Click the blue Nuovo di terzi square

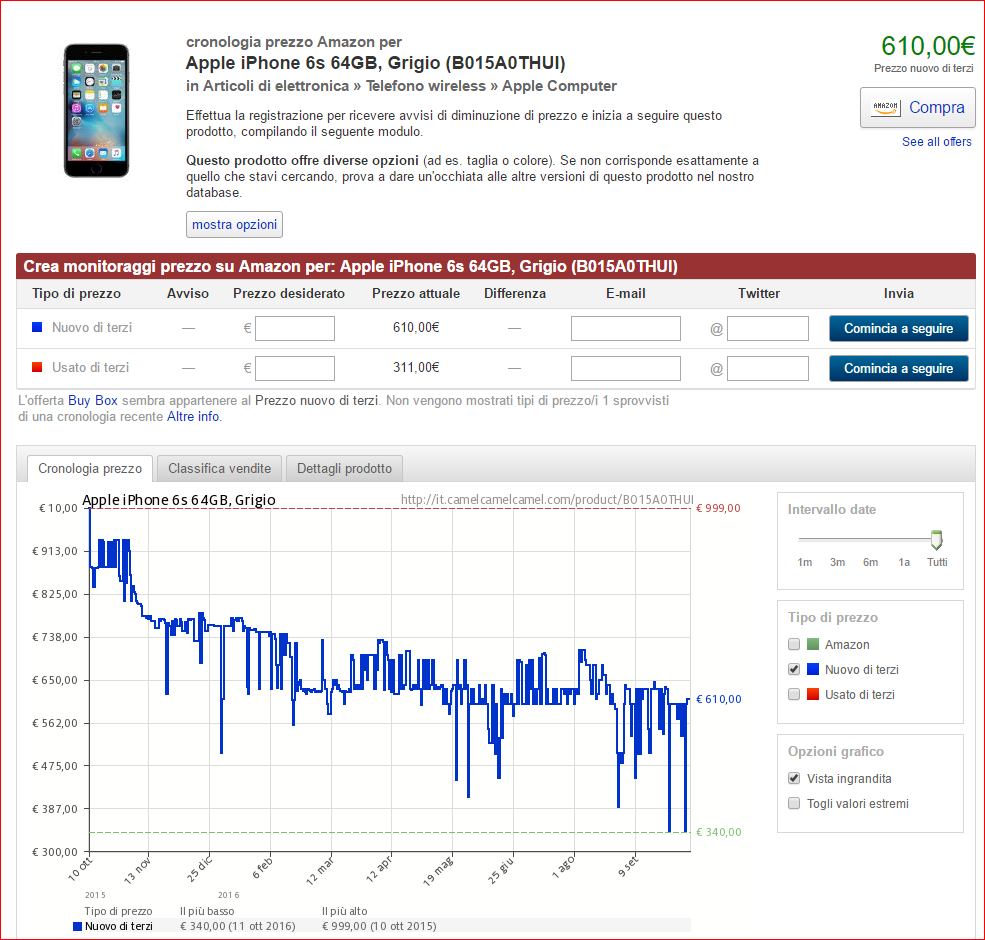coord(37,327)
